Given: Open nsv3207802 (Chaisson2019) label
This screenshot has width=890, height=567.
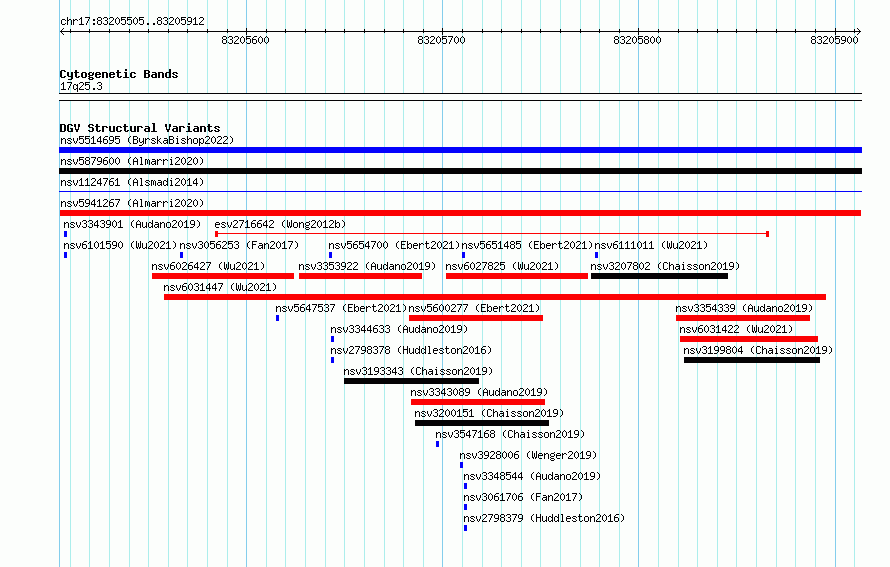Looking at the screenshot, I should 665,266.
